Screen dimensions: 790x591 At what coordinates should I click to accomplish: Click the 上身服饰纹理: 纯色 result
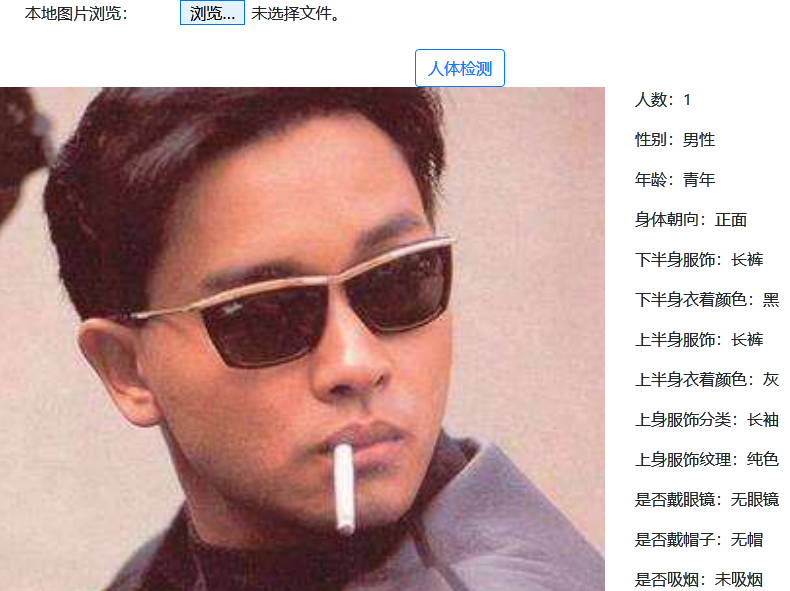click(x=707, y=460)
